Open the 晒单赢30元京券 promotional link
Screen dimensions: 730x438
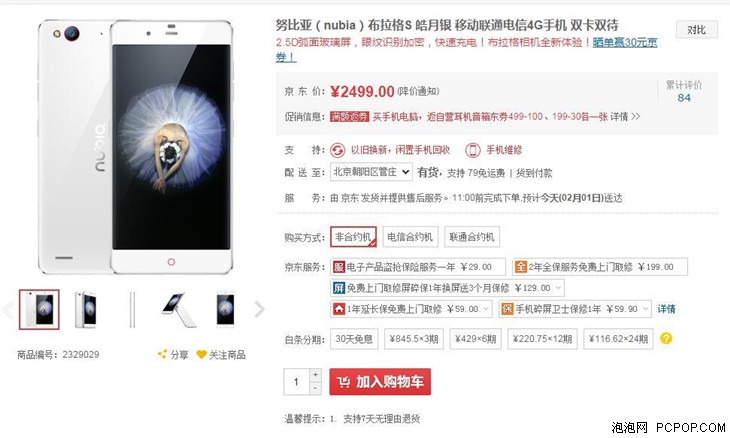tap(625, 42)
